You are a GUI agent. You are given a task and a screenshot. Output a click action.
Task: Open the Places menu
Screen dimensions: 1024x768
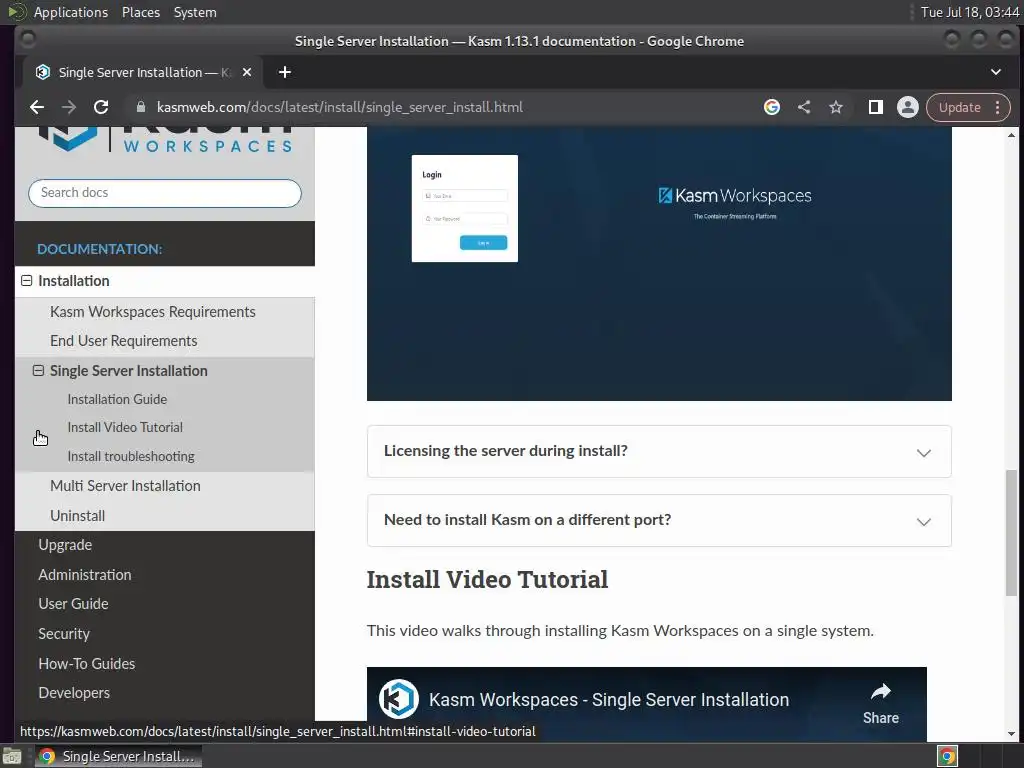tap(141, 12)
